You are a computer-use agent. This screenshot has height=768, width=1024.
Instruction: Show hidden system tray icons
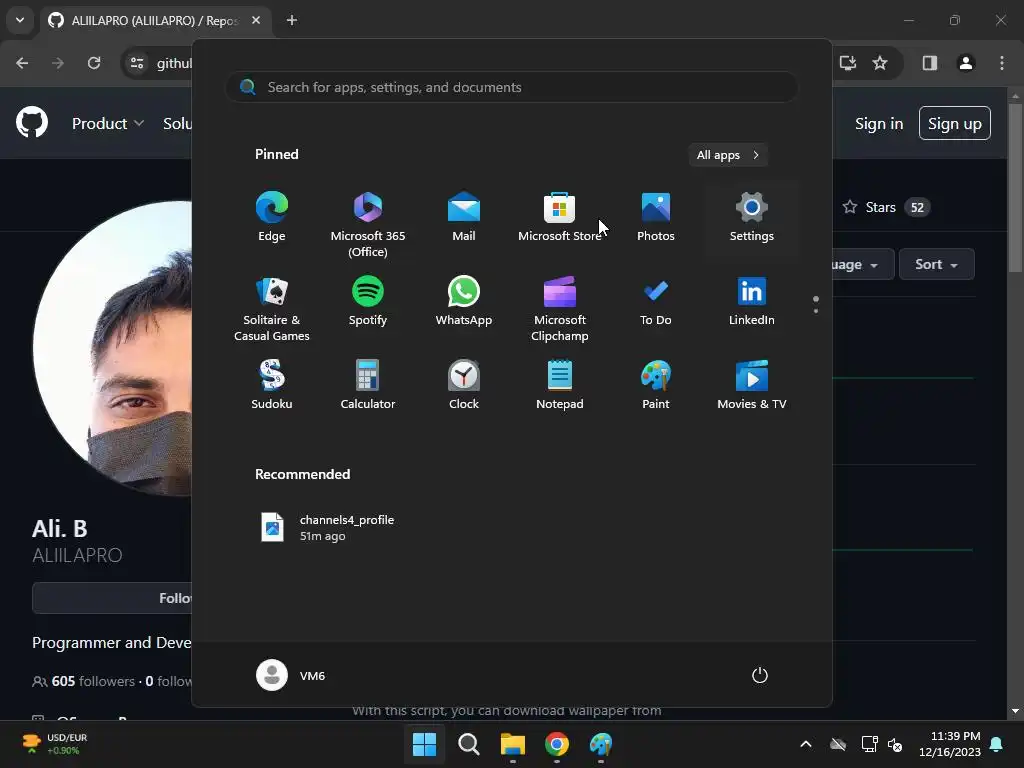806,744
